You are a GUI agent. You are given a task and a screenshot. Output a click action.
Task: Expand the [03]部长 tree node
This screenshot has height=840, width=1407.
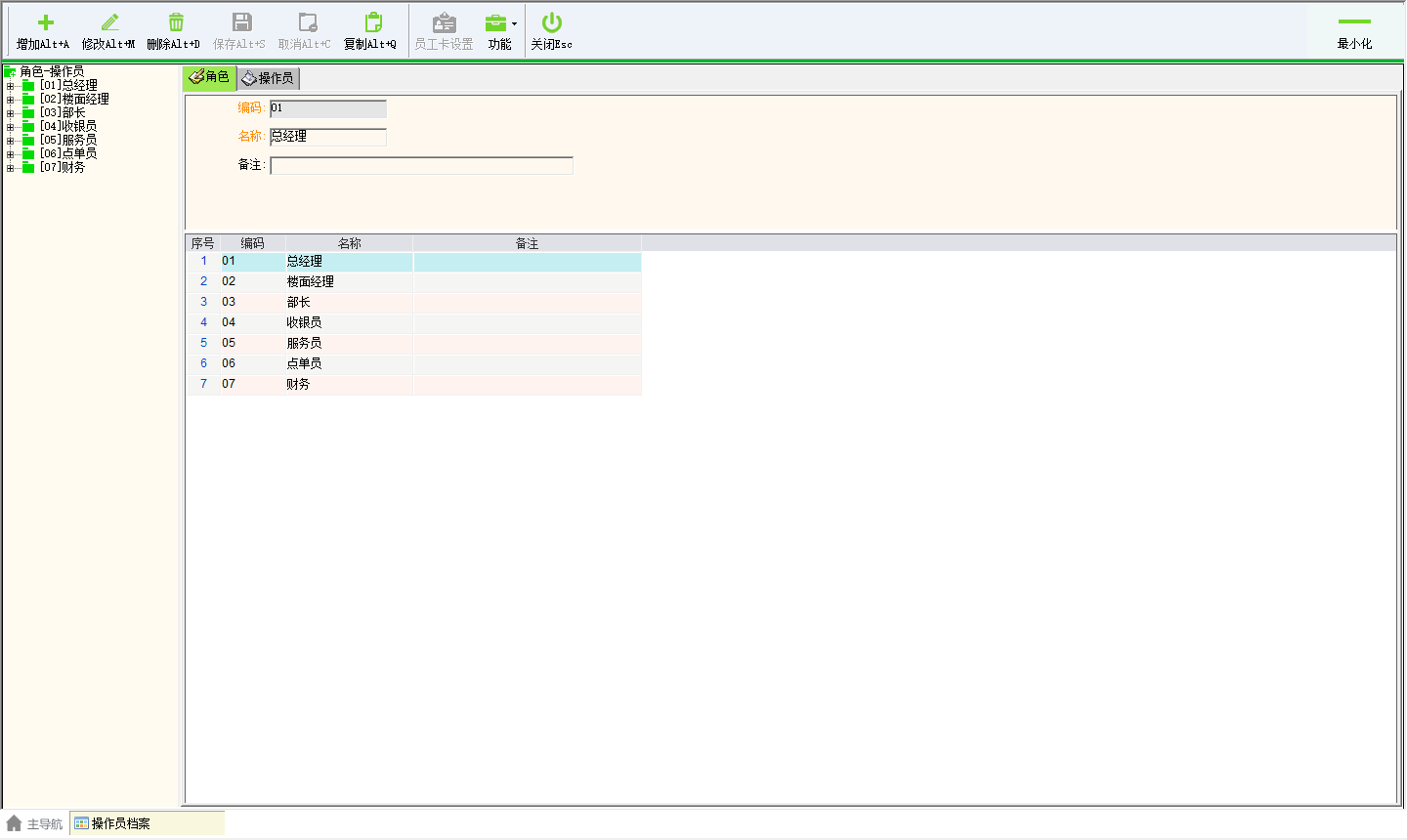(x=10, y=113)
